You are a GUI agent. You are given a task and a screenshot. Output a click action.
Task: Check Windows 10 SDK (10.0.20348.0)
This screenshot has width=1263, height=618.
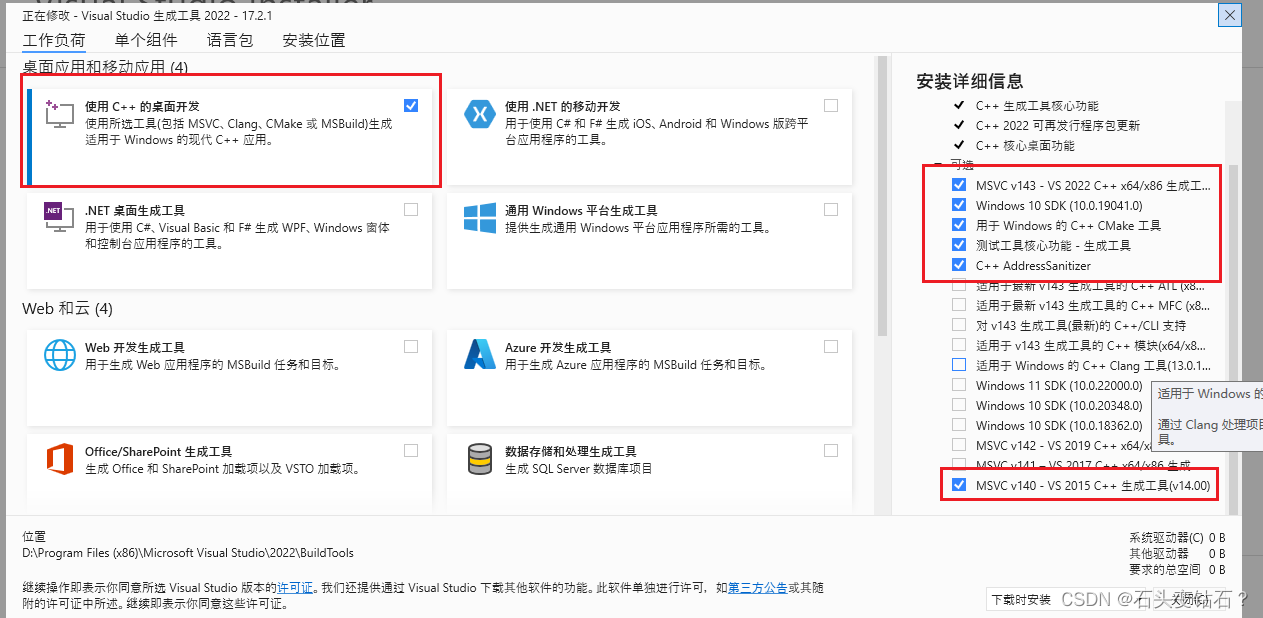point(959,405)
